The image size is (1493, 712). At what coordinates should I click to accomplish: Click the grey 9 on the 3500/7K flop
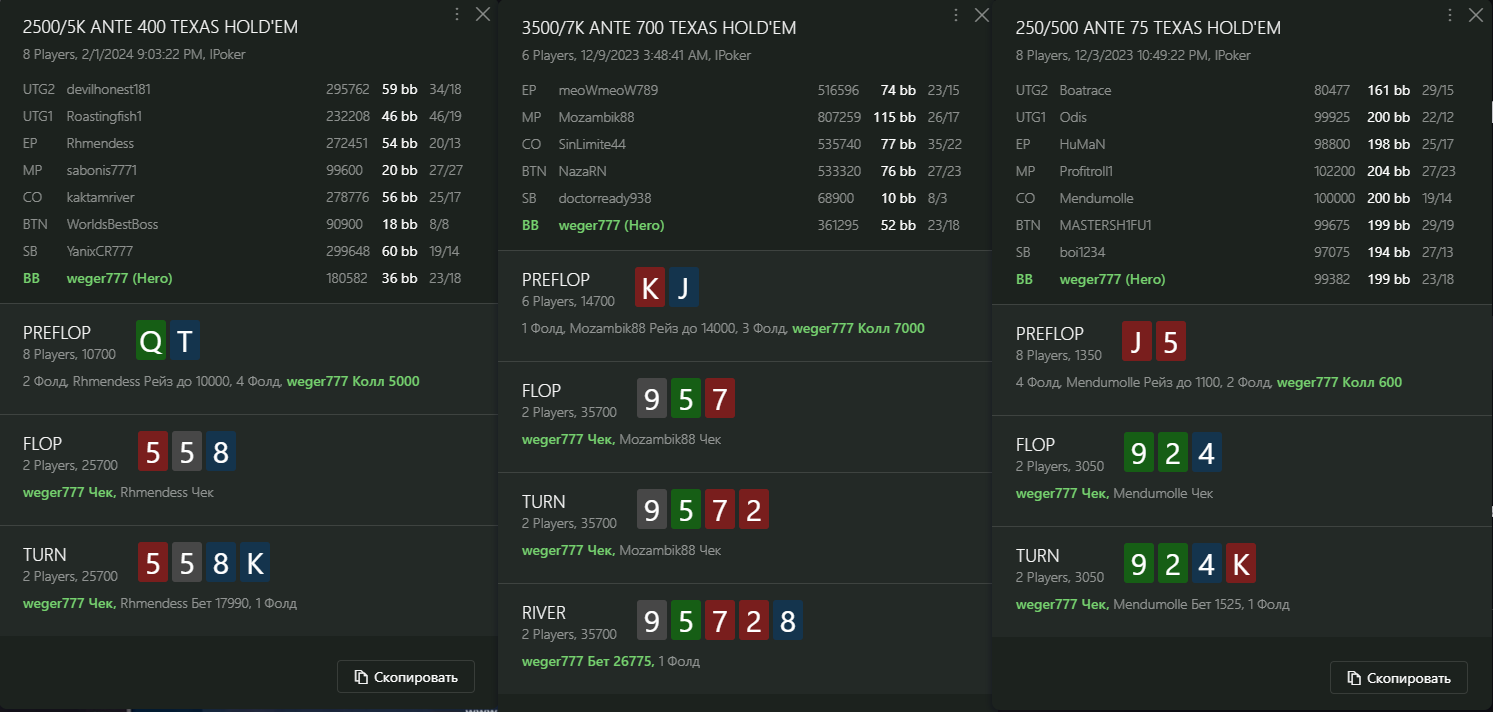pyautogui.click(x=651, y=400)
